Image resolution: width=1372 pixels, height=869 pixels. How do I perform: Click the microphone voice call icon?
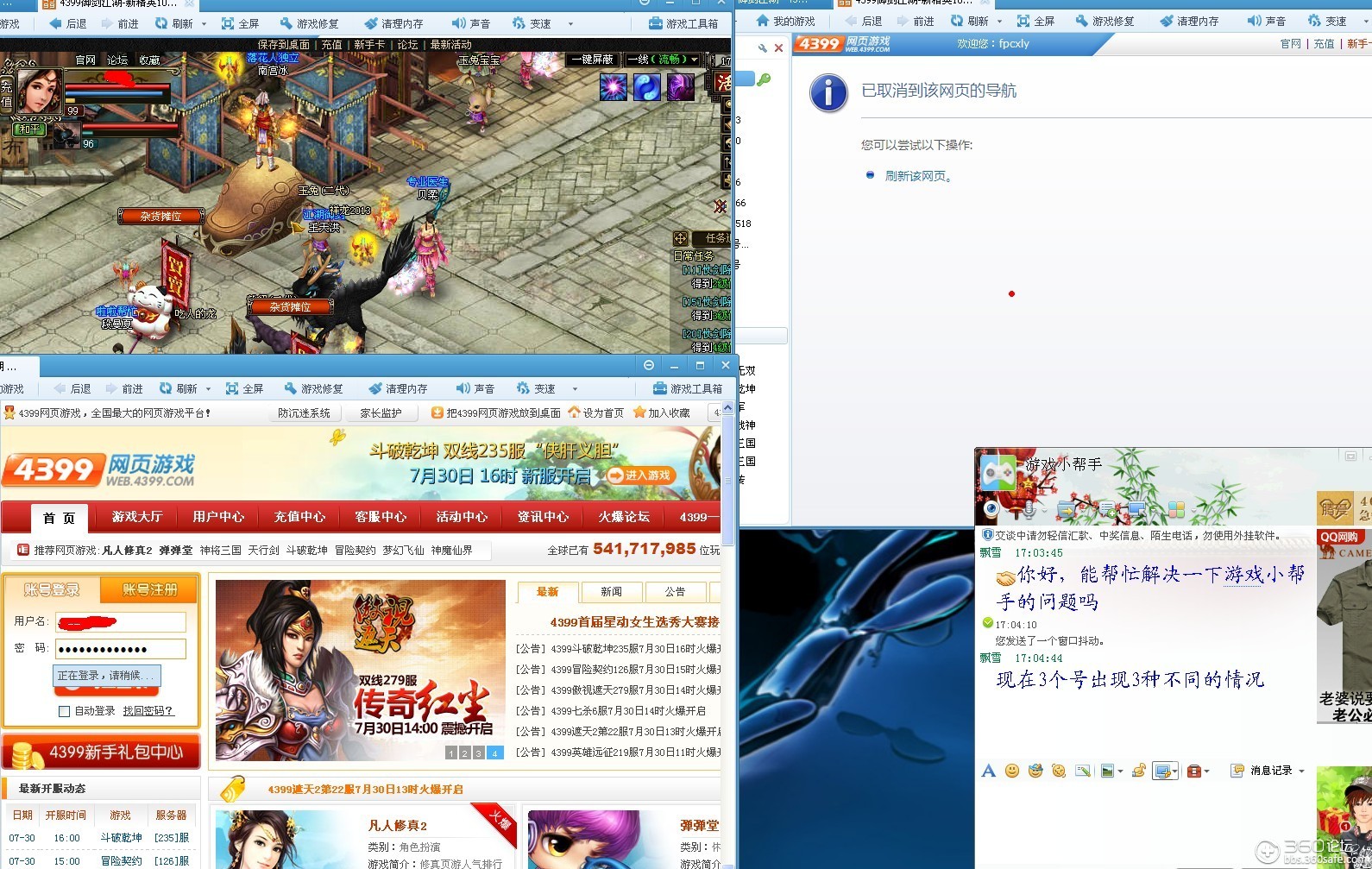pos(1028,509)
